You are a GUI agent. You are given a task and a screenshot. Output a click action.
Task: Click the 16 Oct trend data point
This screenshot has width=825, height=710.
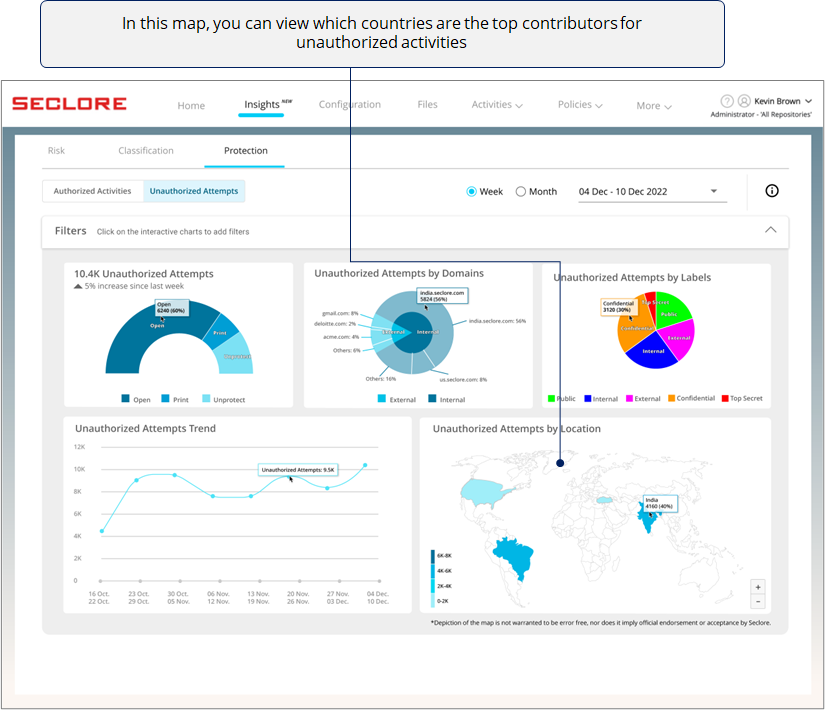pos(102,531)
